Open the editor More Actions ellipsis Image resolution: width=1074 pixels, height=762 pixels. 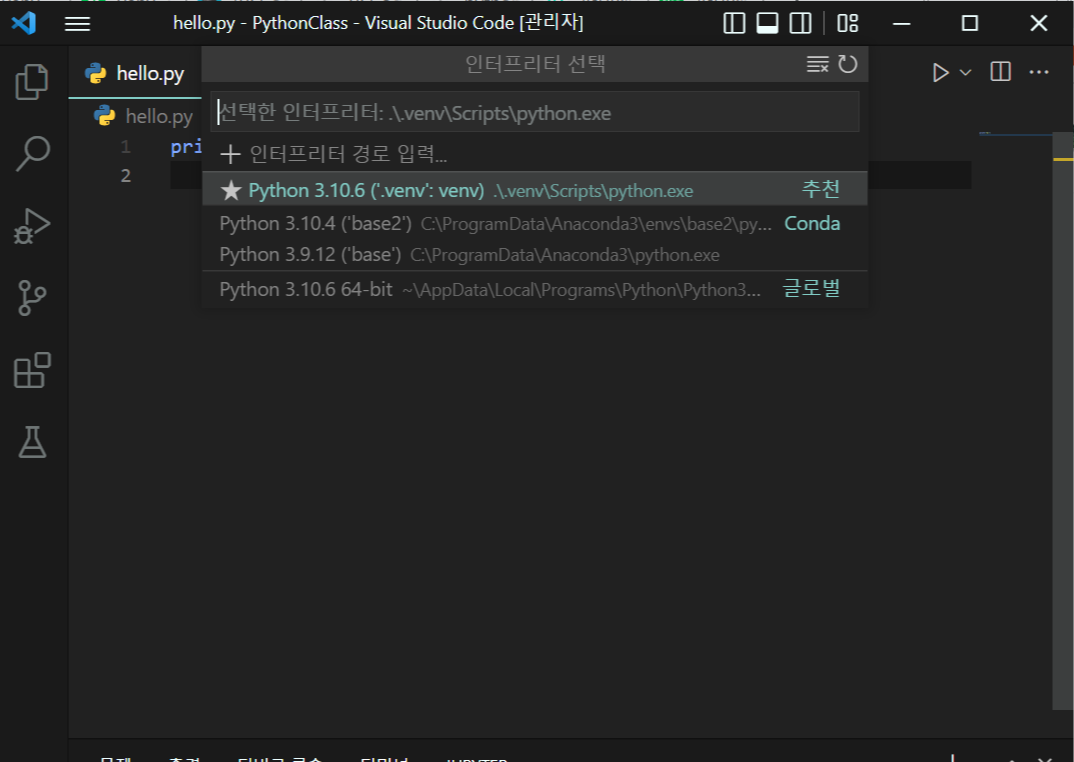click(x=1039, y=71)
